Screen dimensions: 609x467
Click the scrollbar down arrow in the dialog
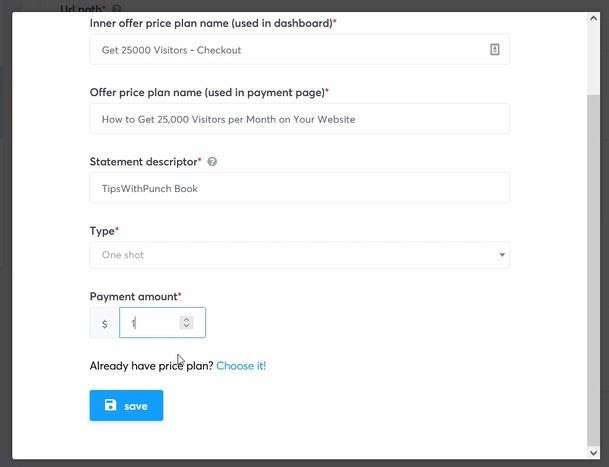pyautogui.click(x=593, y=453)
